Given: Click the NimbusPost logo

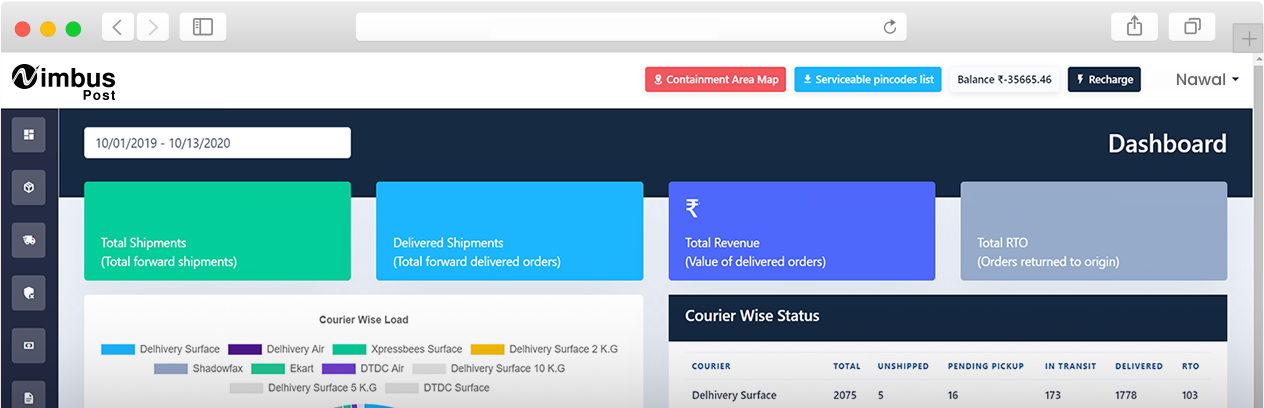Looking at the screenshot, I should (x=64, y=81).
